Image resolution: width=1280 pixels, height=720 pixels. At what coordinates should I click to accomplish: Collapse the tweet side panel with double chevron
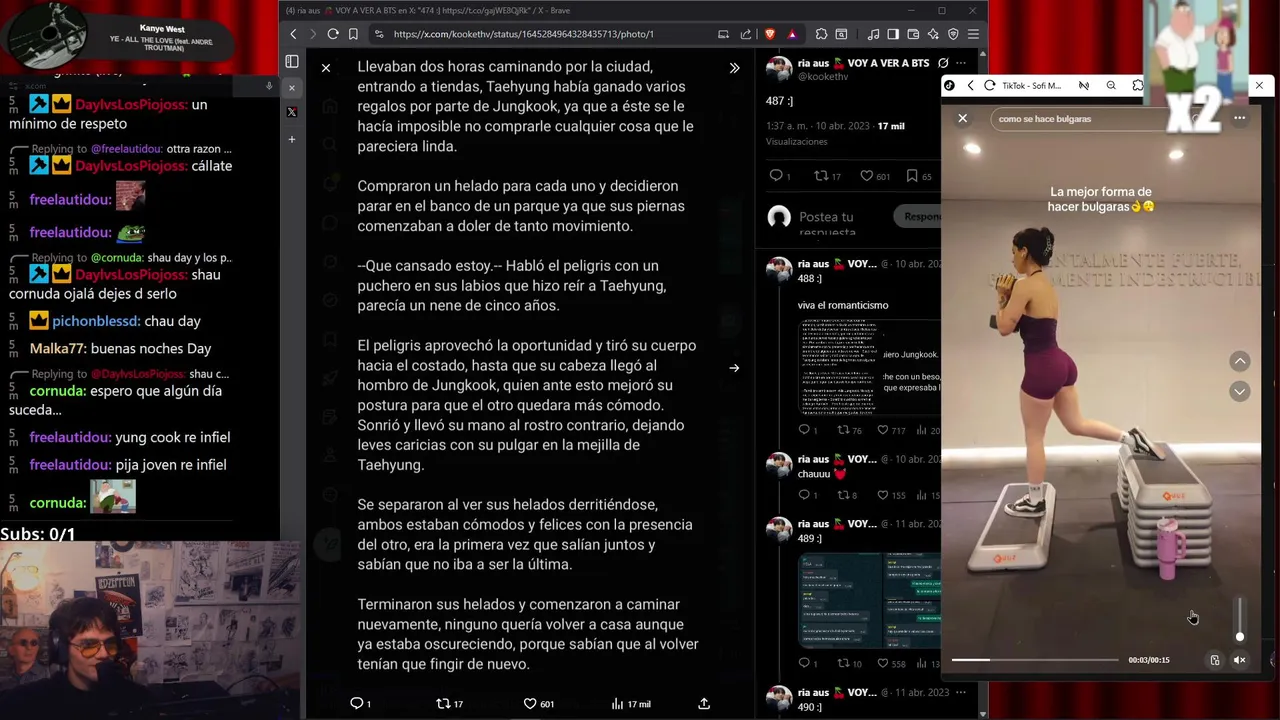tap(734, 68)
